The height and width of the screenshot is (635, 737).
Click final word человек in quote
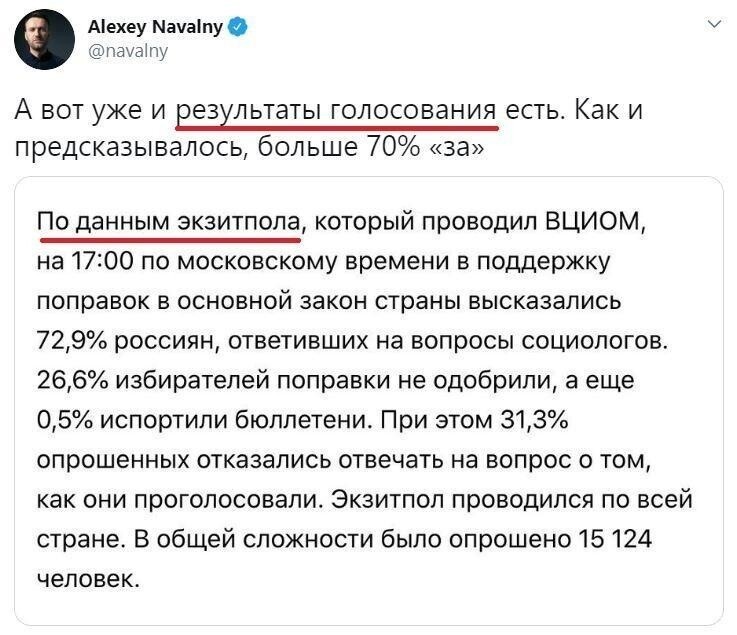(88, 579)
